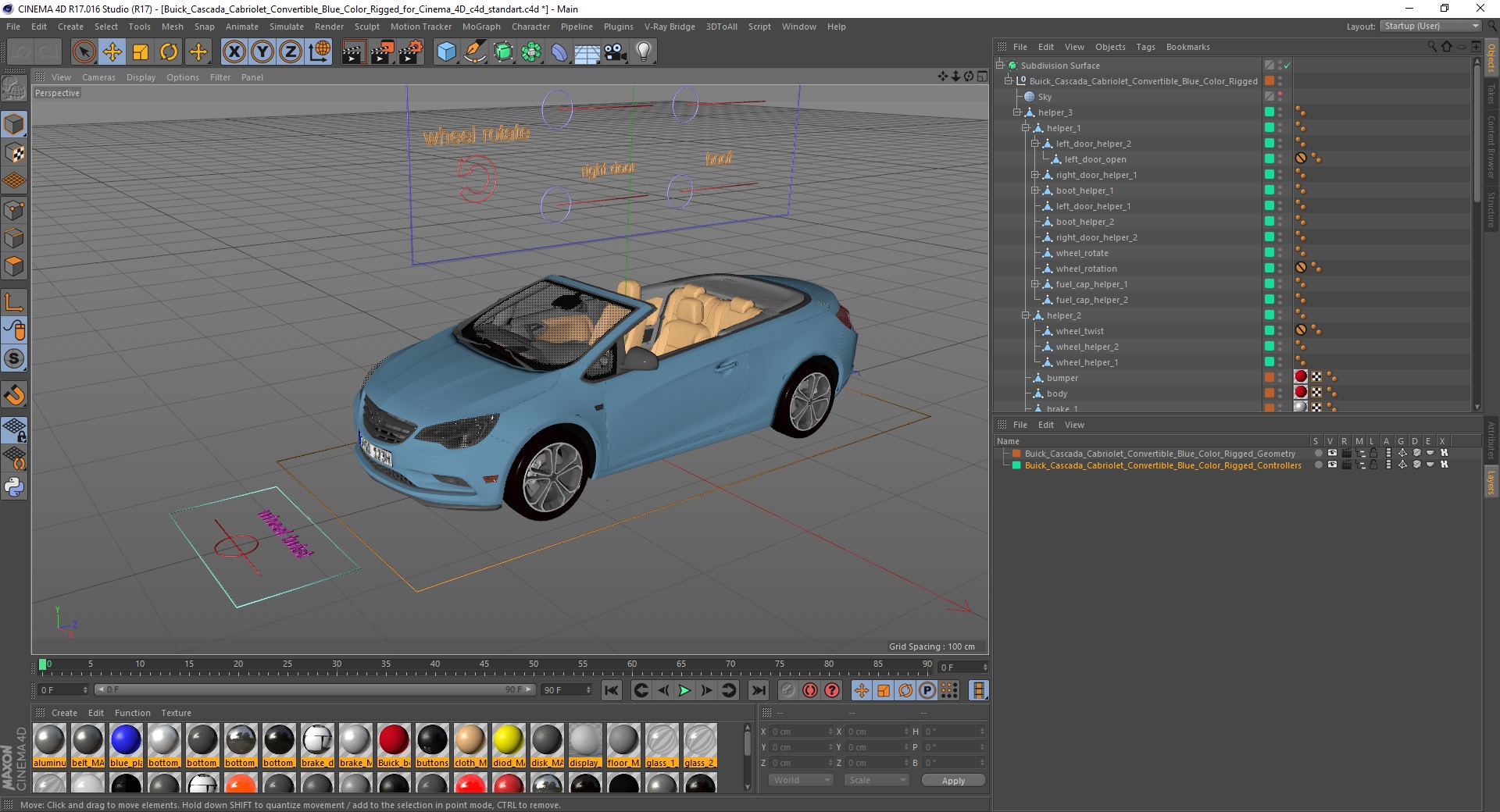This screenshot has width=1500, height=812.
Task: Click the coordinate system icon
Action: tap(320, 52)
